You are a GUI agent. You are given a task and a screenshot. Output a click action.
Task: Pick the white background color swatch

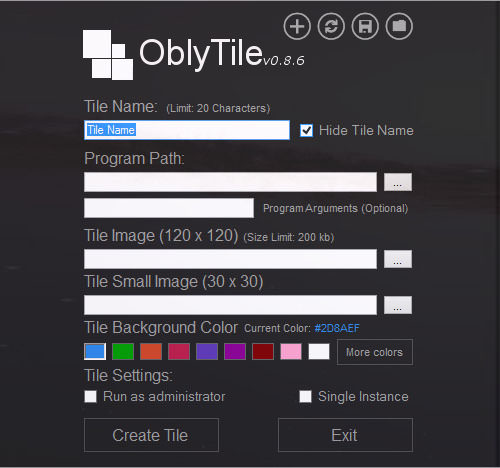click(319, 352)
